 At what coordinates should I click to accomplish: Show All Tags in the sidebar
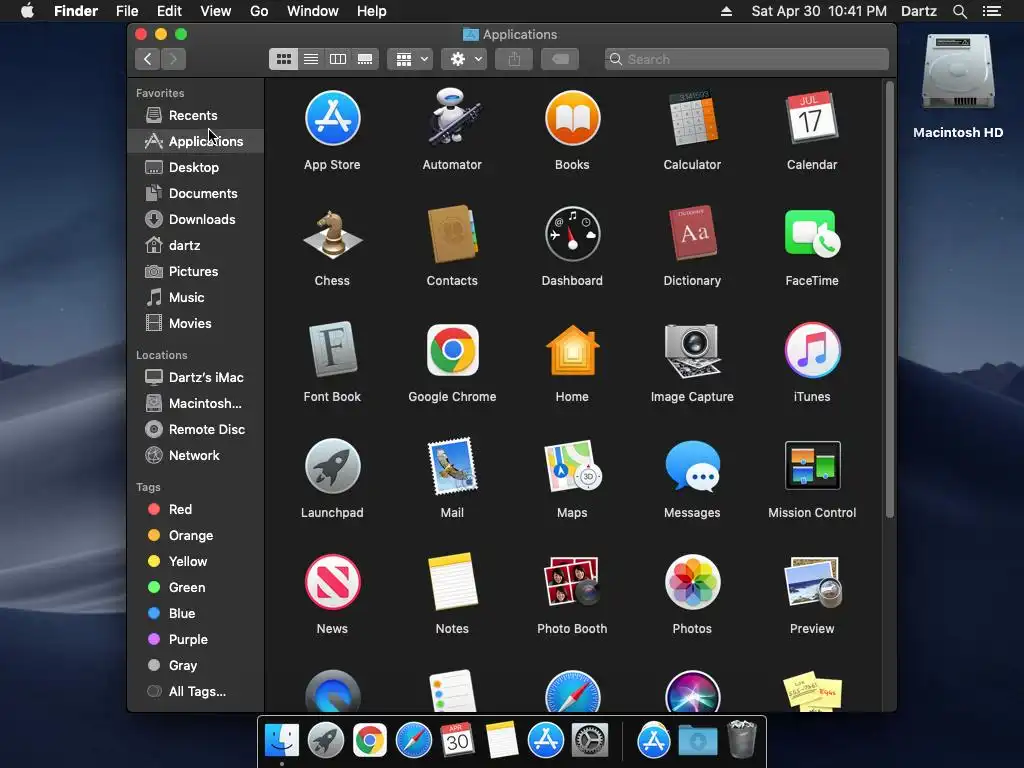(196, 692)
